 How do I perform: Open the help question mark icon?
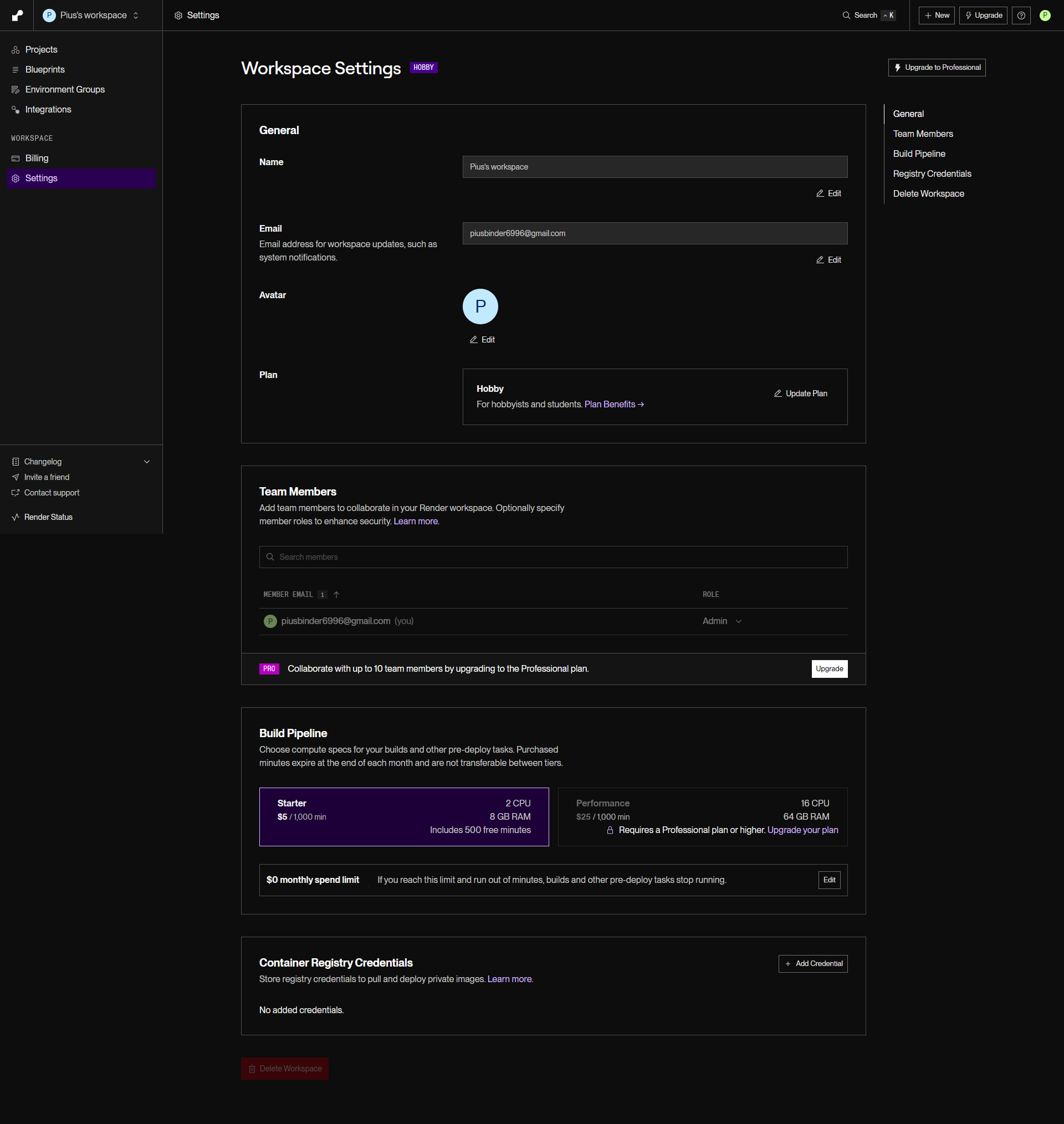coord(1021,16)
